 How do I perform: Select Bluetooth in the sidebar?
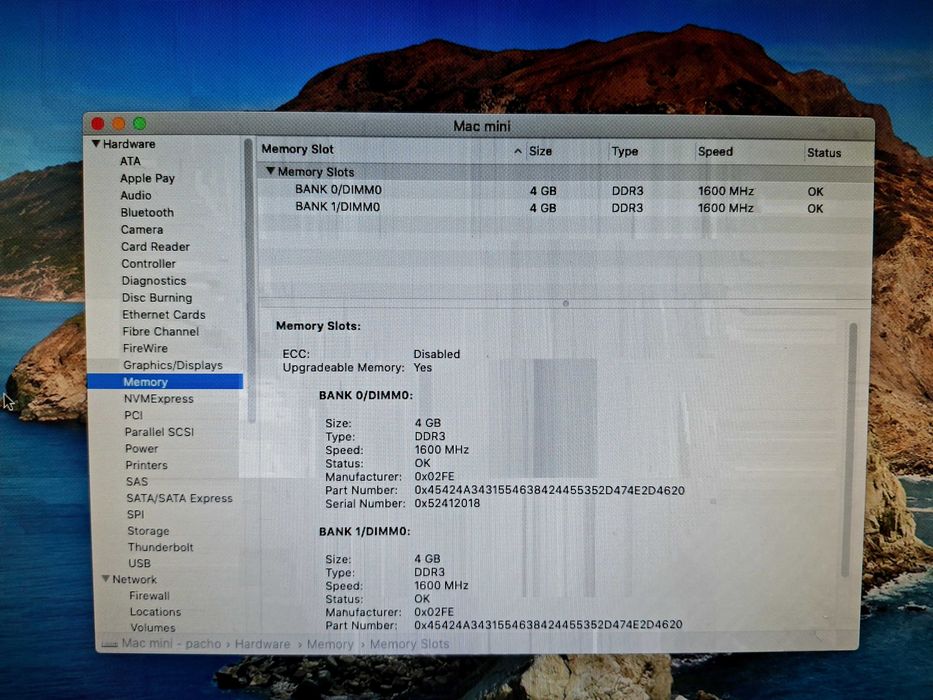point(147,212)
